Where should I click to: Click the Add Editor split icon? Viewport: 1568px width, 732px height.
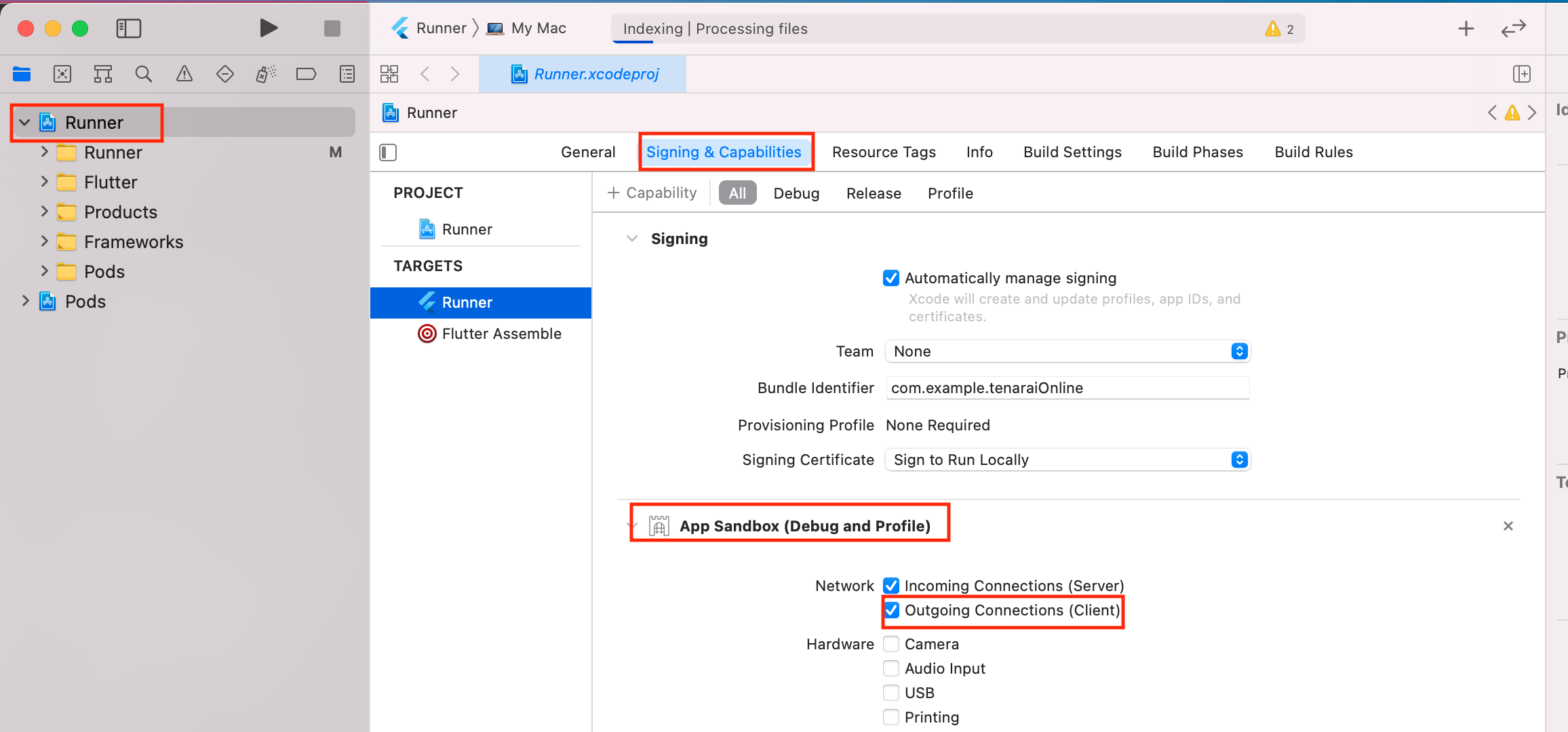(x=1521, y=74)
